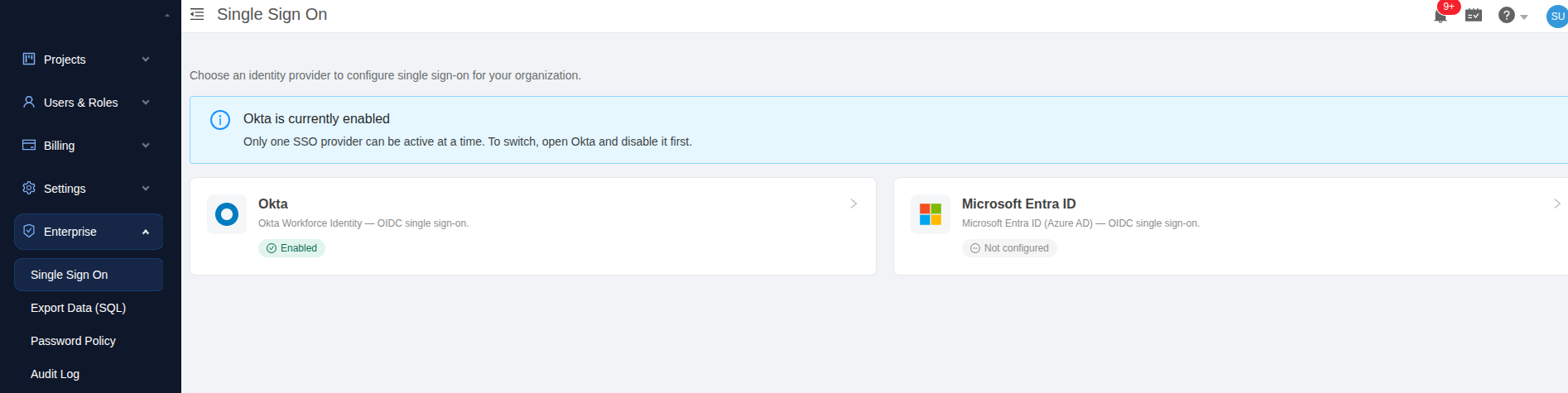This screenshot has height=393, width=1568.
Task: Open the Okta provider card arrow
Action: pos(854,204)
